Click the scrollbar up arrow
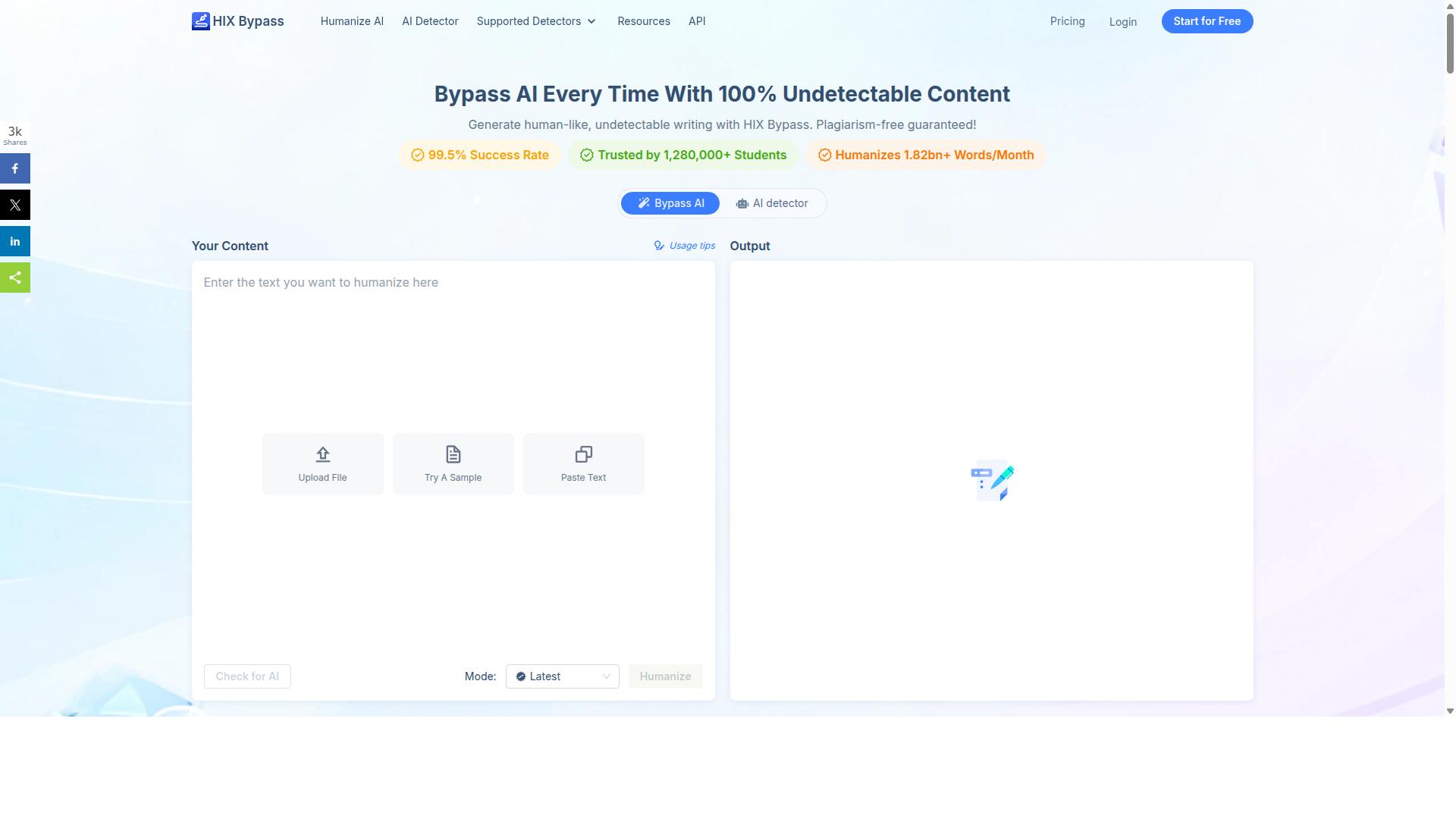Viewport: 1456px width, 819px height. pos(1450,5)
